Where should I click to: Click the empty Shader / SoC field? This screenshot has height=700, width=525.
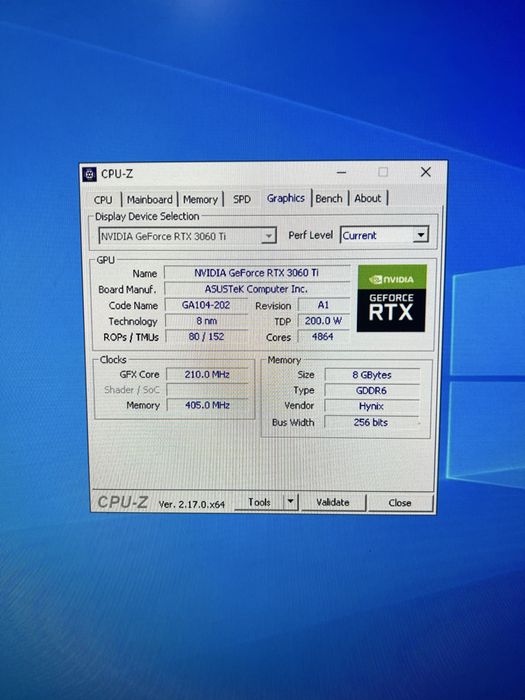pyautogui.click(x=207, y=390)
